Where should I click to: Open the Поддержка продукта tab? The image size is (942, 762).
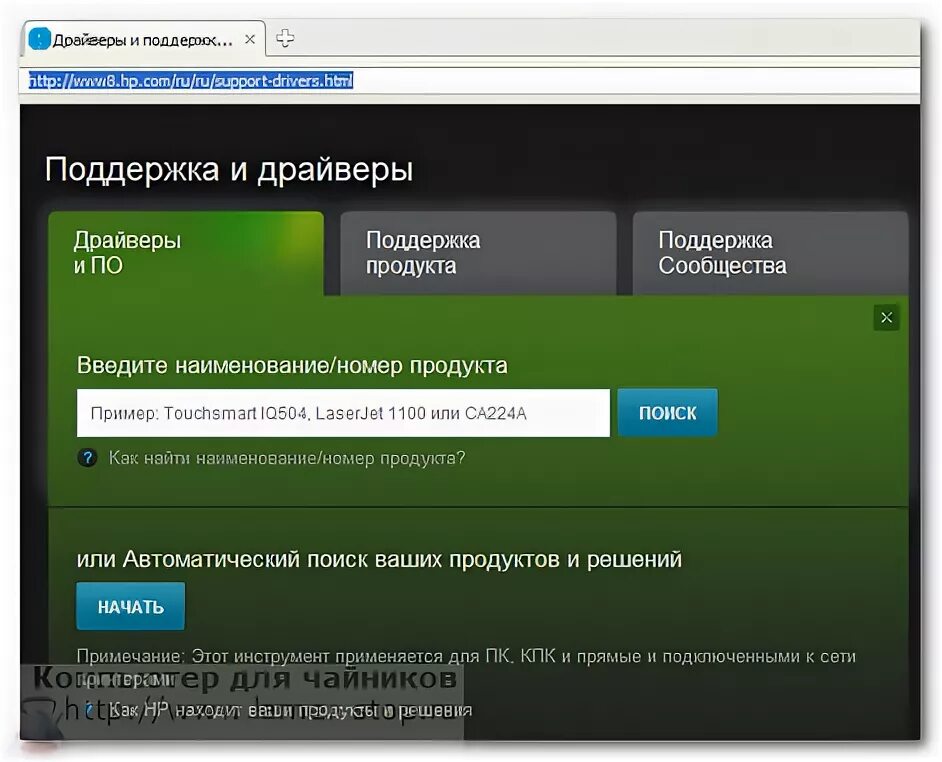point(478,253)
